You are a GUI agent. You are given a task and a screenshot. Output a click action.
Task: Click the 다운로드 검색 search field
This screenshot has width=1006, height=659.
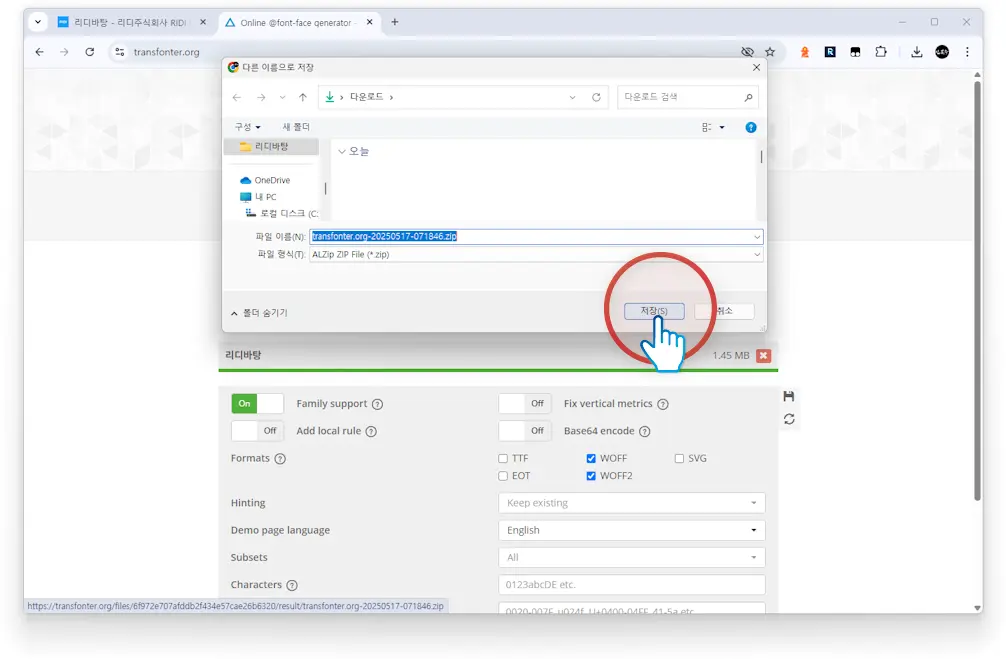pyautogui.click(x=687, y=97)
